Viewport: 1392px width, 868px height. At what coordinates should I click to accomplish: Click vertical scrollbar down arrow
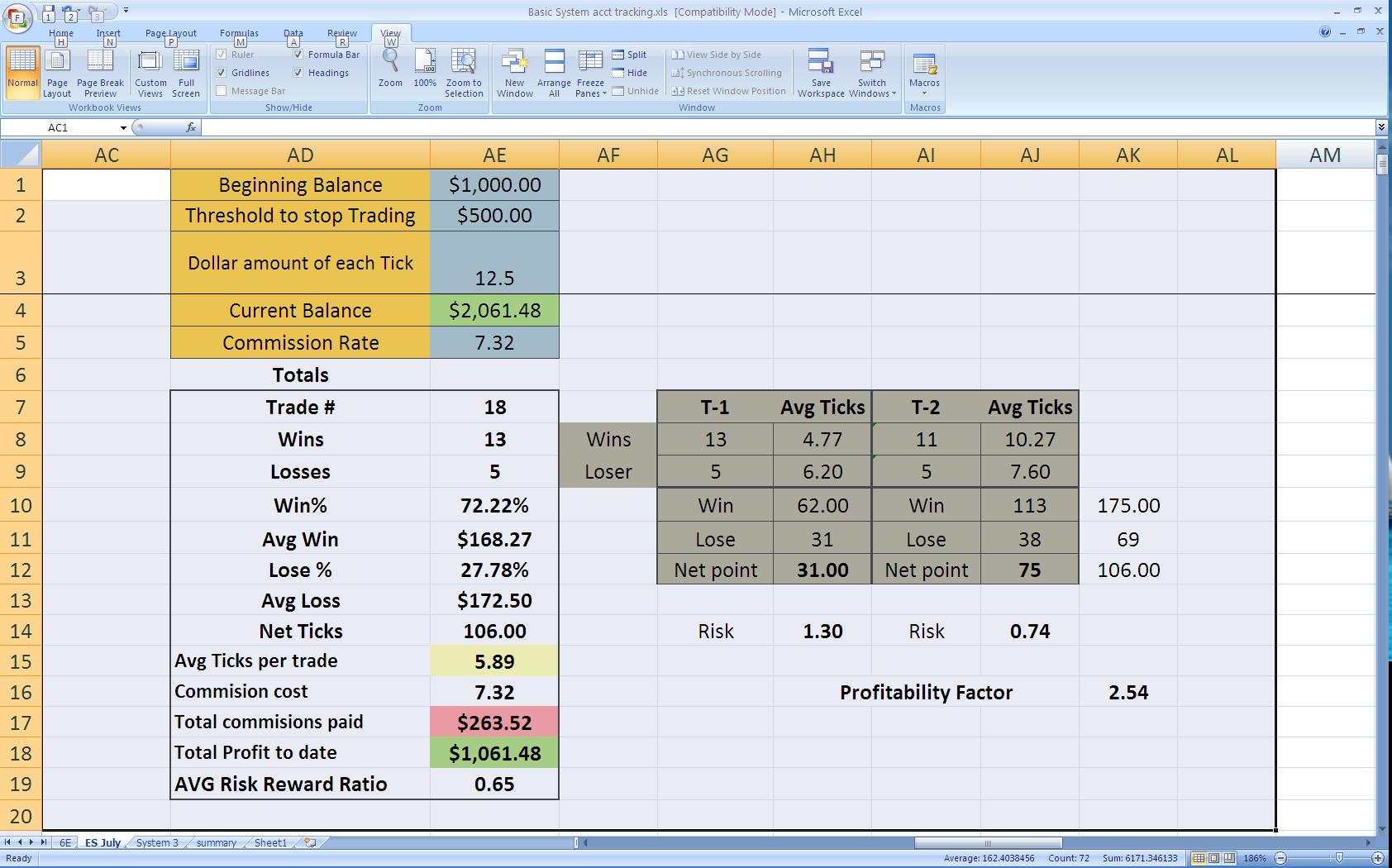(x=1381, y=829)
